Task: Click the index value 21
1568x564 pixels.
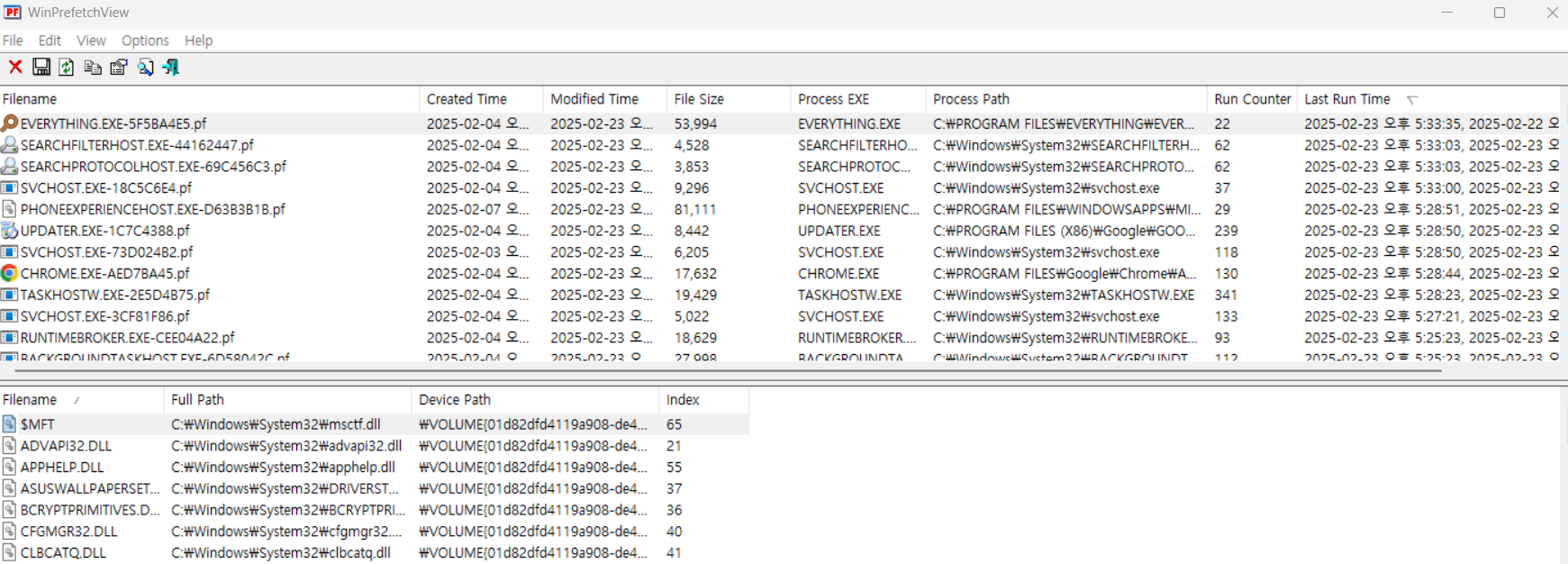Action: pos(674,446)
